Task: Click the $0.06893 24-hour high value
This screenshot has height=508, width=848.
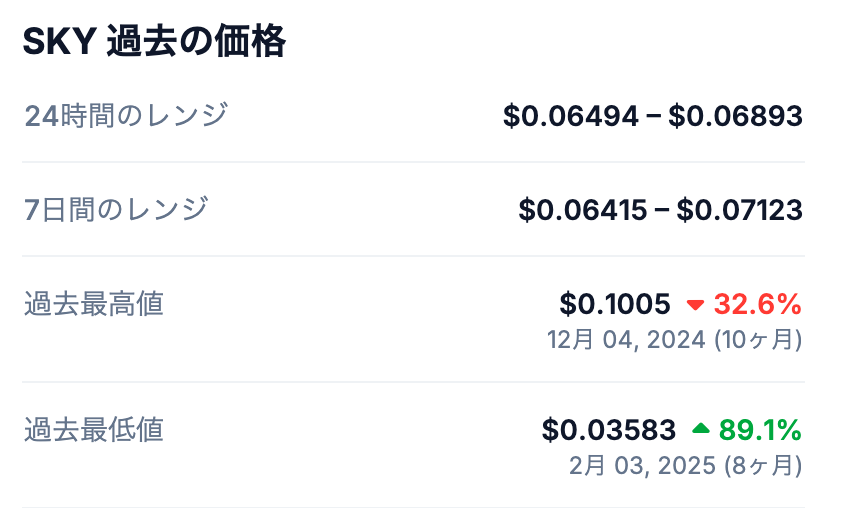Action: [x=735, y=117]
